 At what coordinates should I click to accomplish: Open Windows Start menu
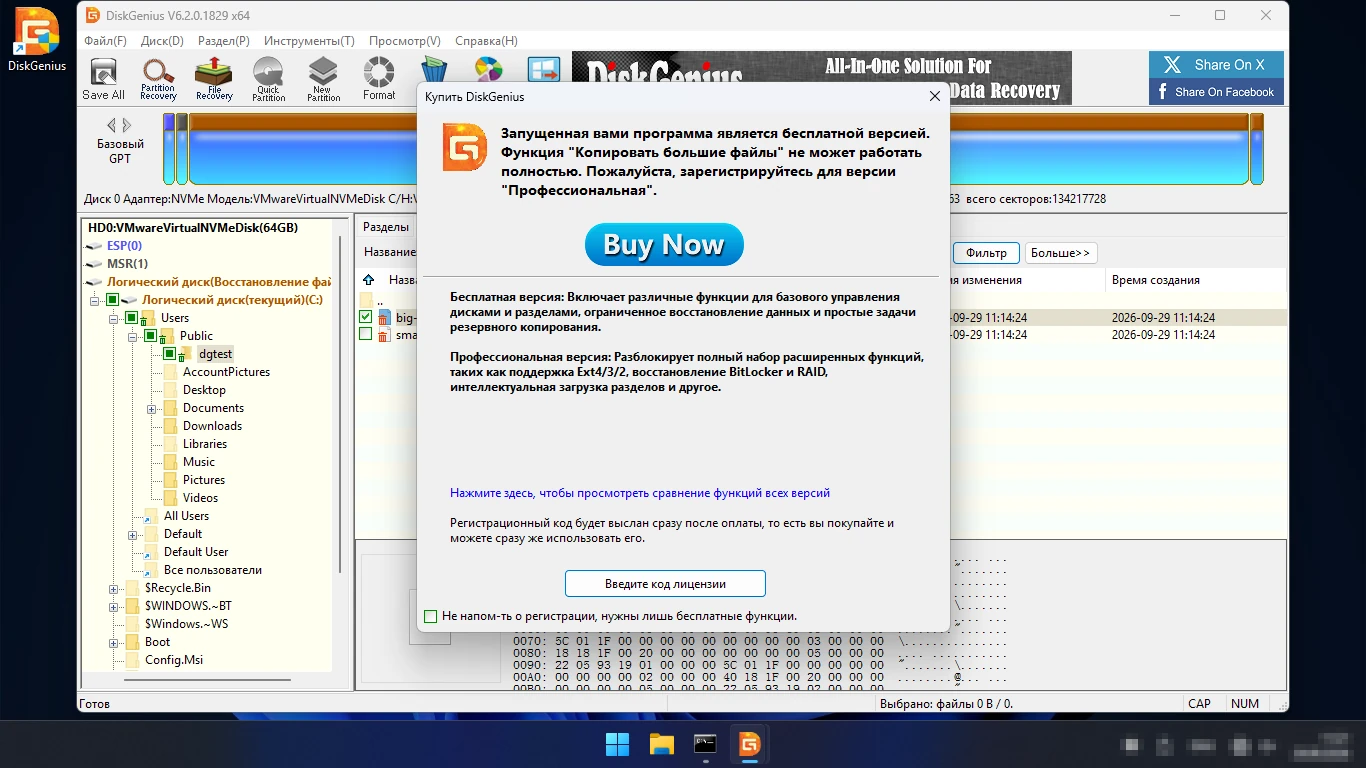pyautogui.click(x=618, y=744)
